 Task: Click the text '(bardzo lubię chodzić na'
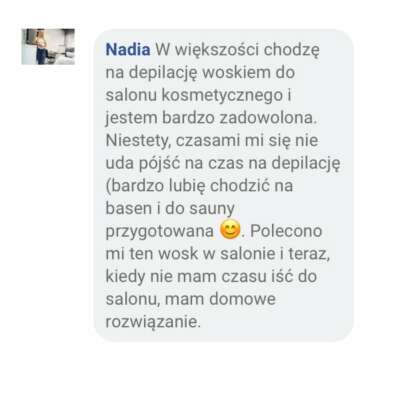pyautogui.click(x=199, y=186)
